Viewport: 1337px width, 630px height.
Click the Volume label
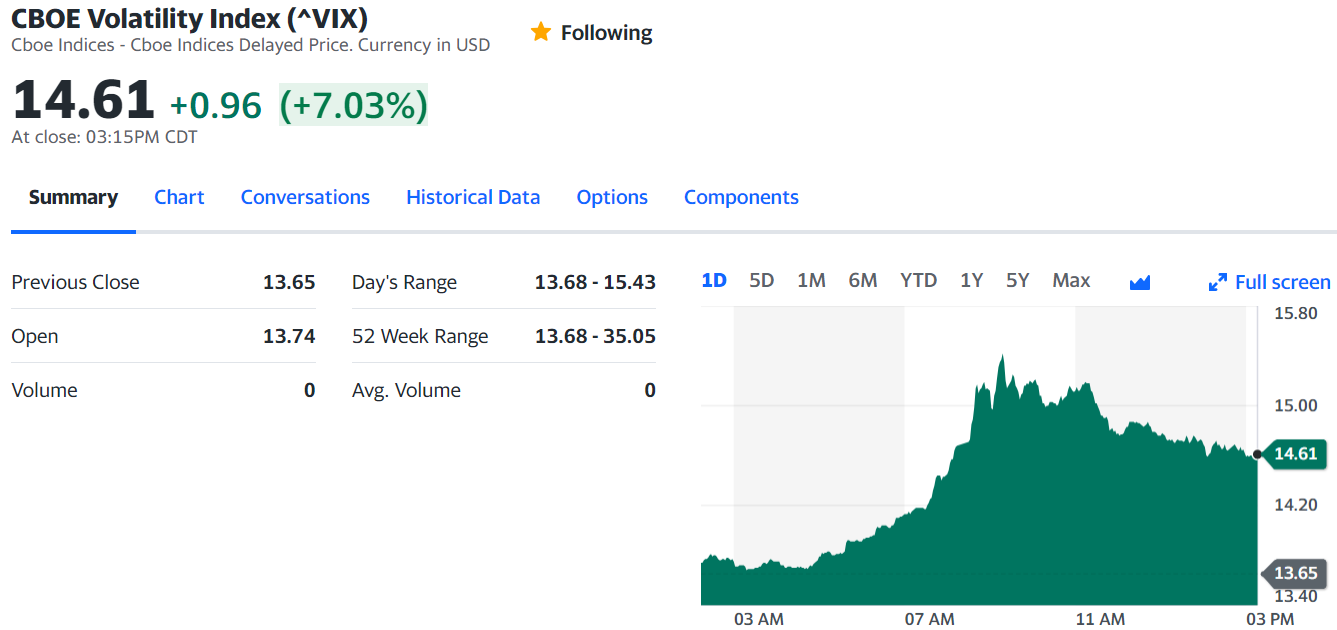(x=44, y=390)
